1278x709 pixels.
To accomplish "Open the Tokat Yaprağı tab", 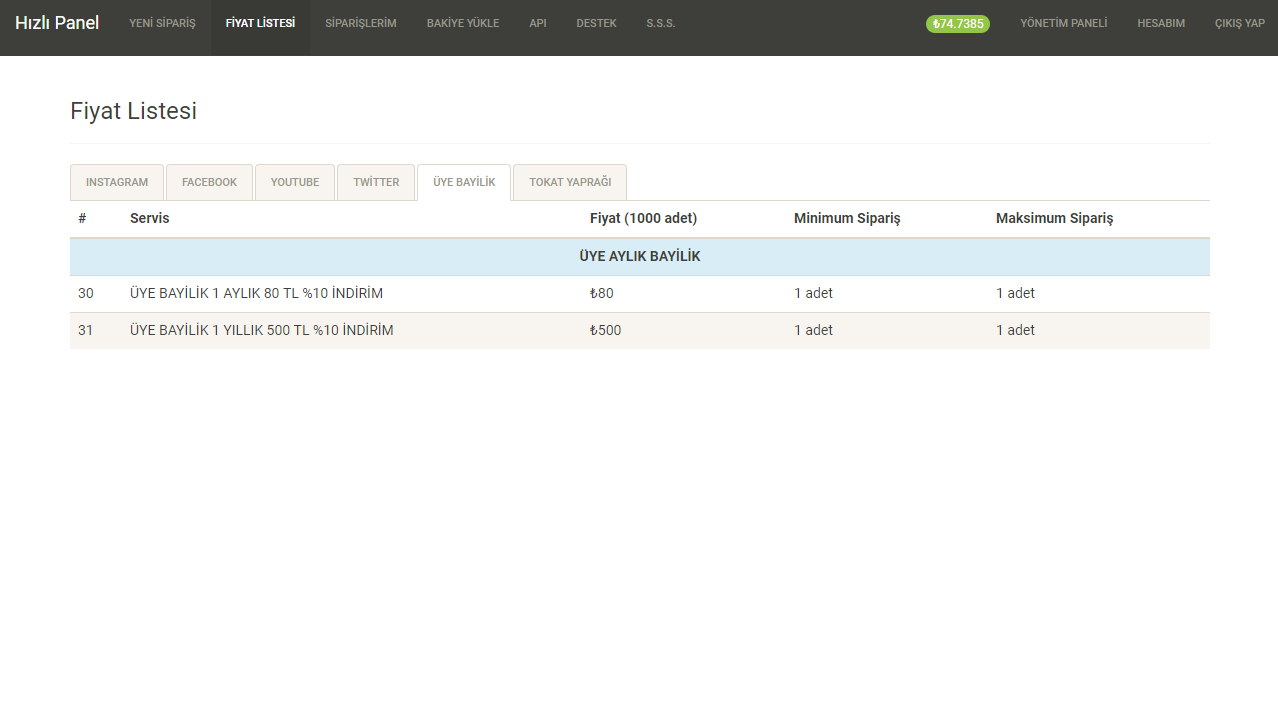I will point(570,182).
